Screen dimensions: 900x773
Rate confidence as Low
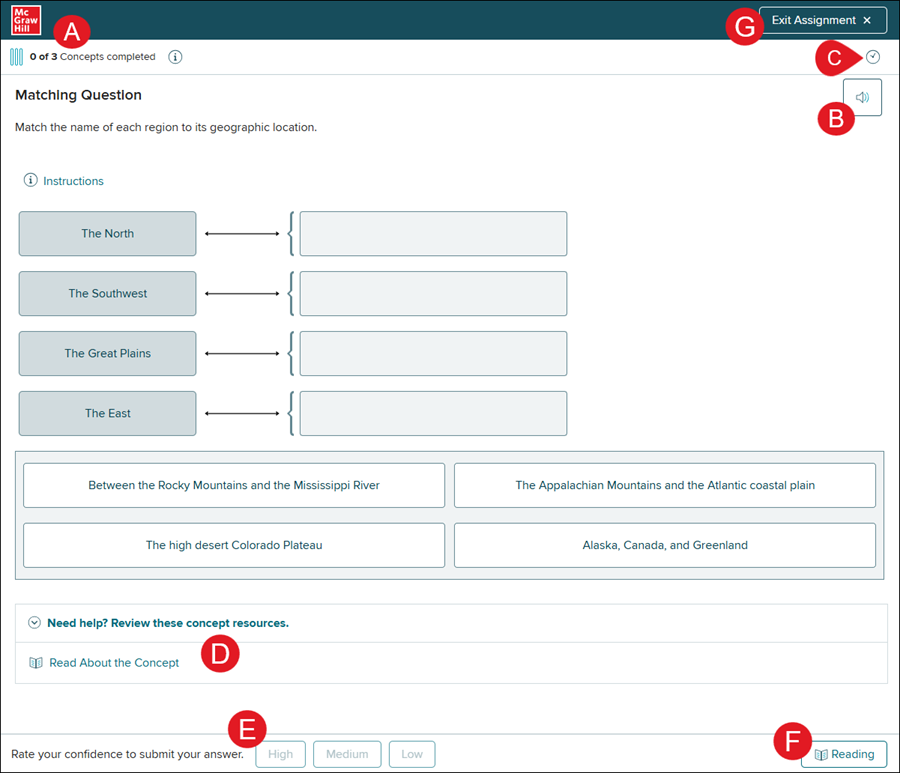pos(412,754)
